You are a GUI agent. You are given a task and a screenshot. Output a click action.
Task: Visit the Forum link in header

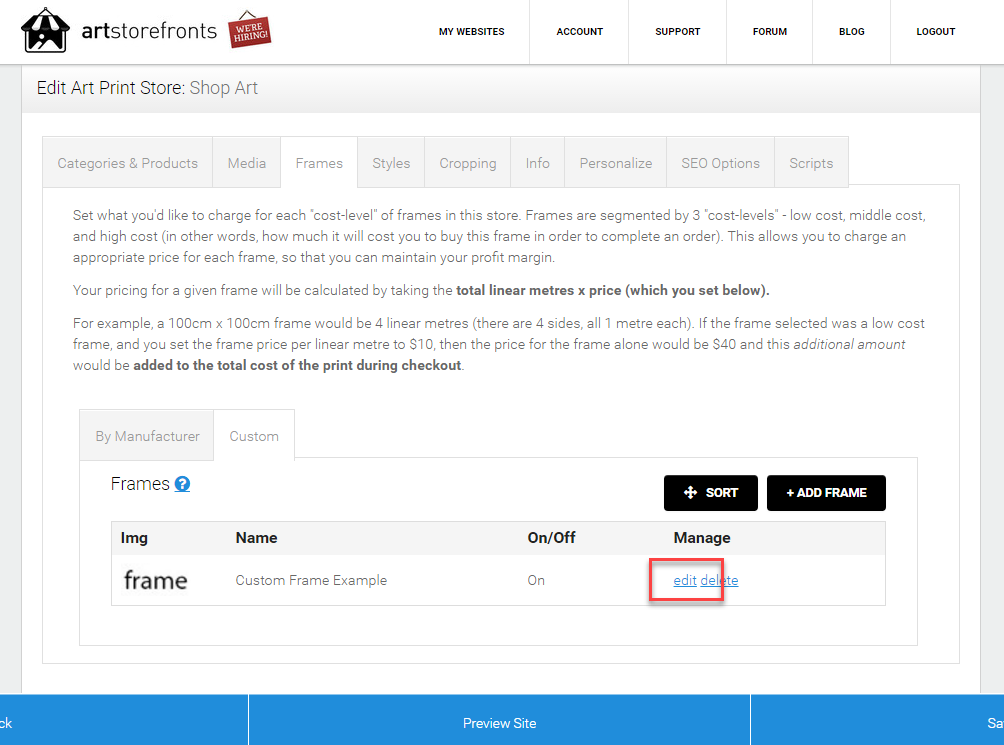tap(770, 31)
